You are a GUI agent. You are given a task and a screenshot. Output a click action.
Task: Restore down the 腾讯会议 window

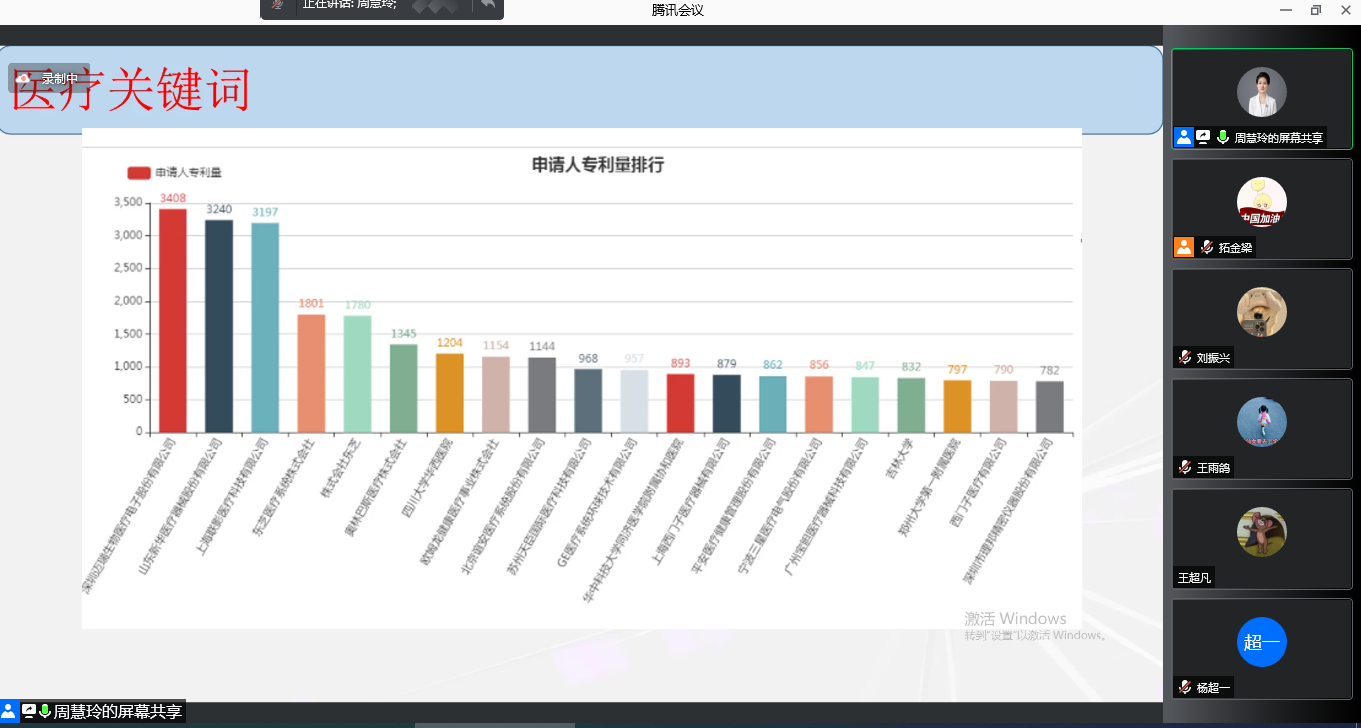1315,10
